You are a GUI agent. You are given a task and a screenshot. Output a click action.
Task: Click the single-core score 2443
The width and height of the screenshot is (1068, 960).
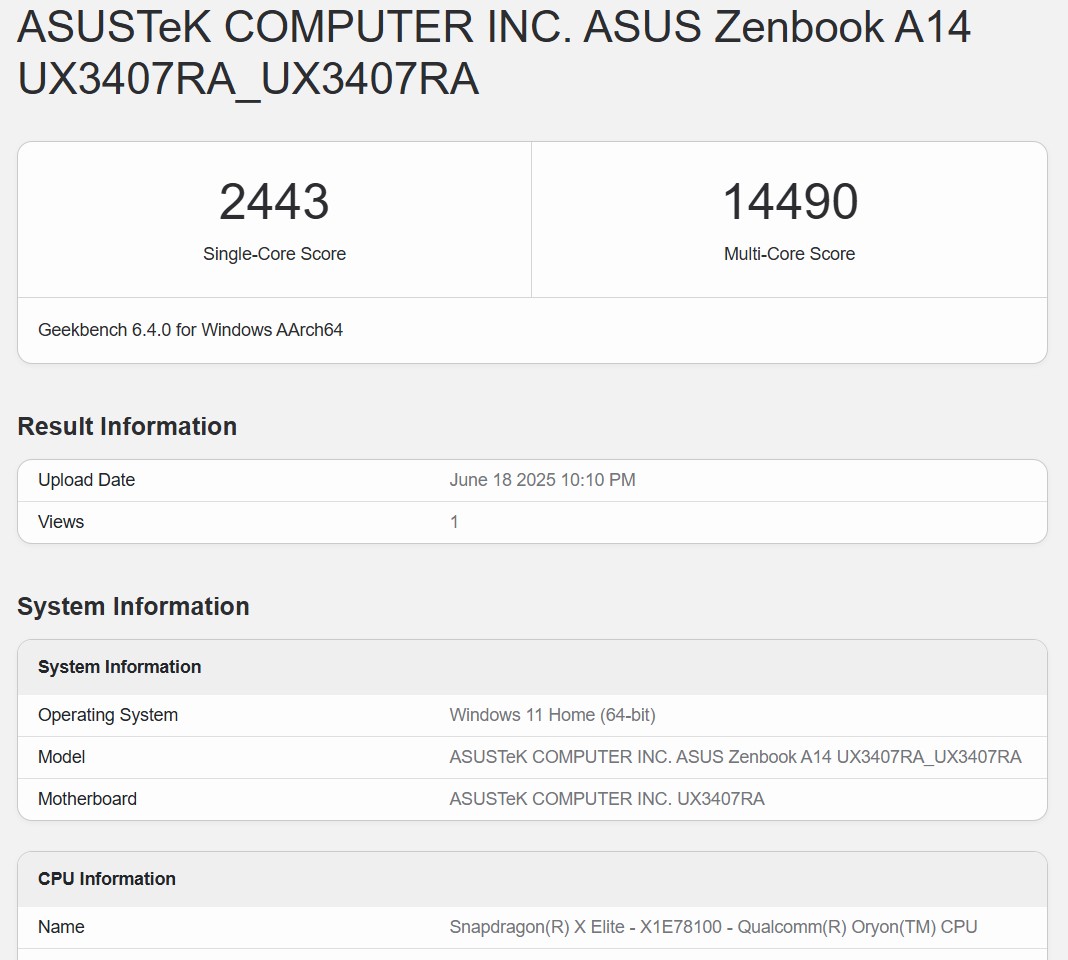click(x=274, y=202)
